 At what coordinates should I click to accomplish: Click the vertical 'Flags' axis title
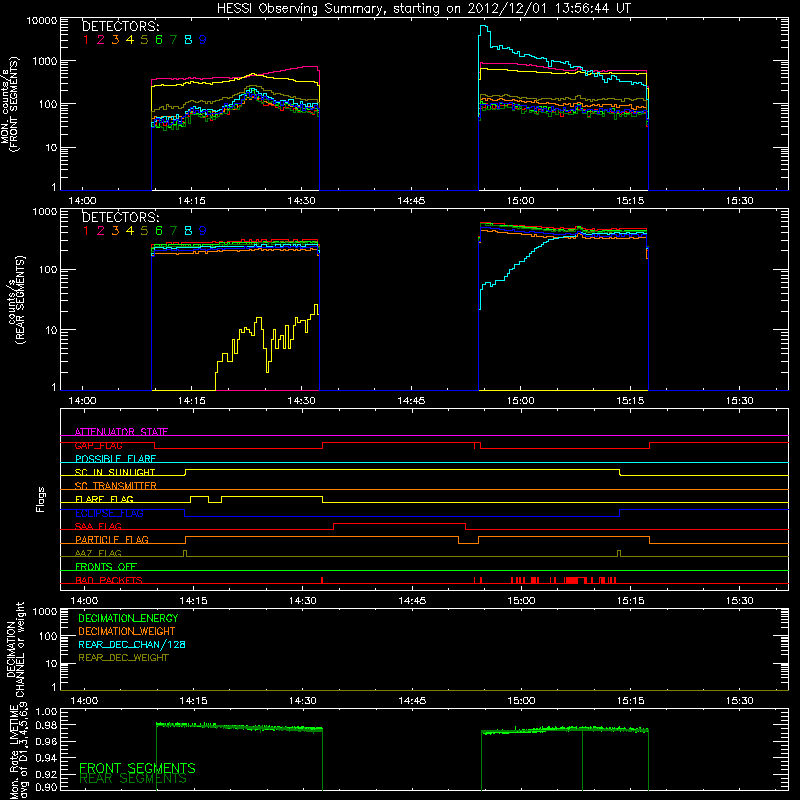point(40,499)
